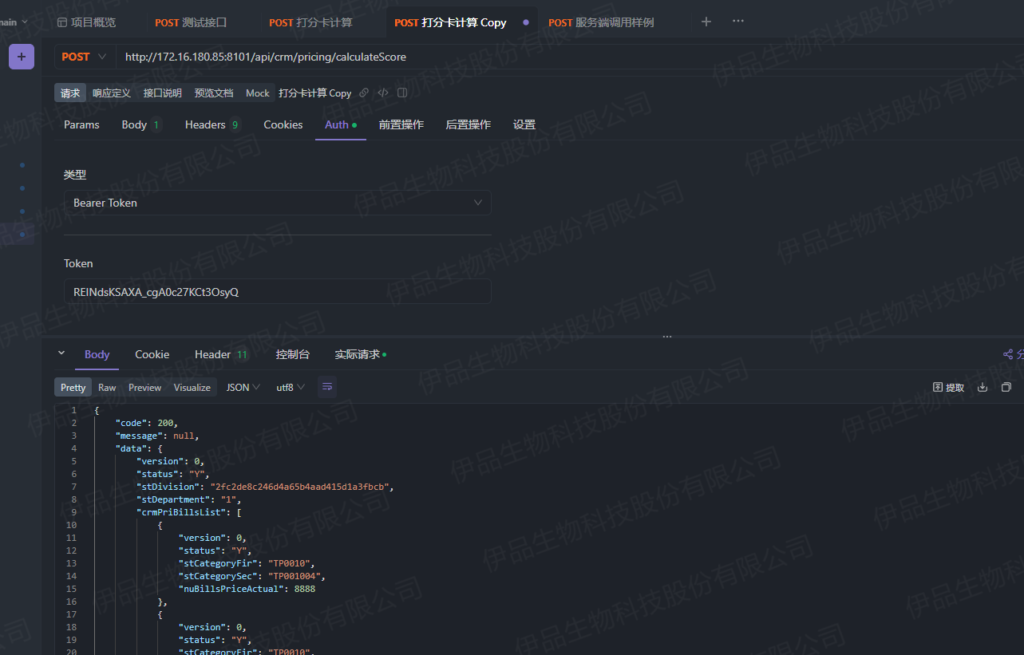Open the 后置操作 tab
The width and height of the screenshot is (1024, 655).
click(x=468, y=125)
